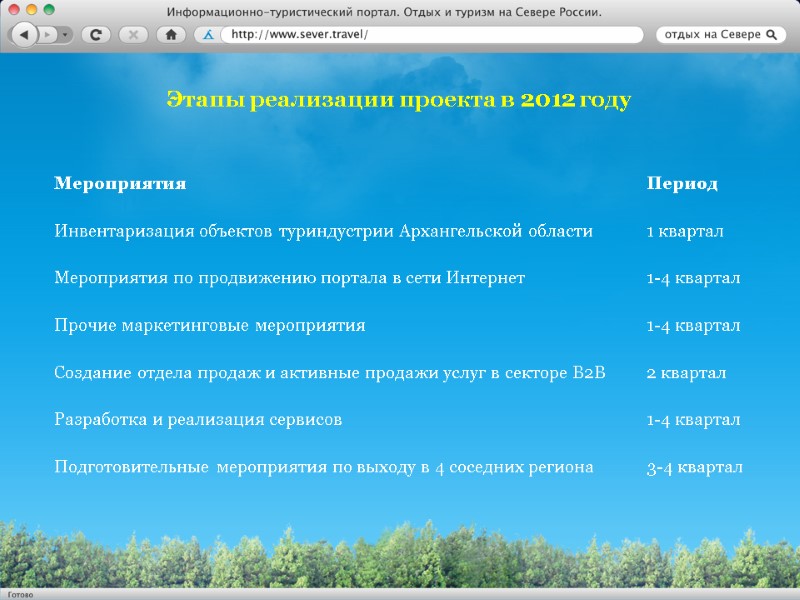Click 1-4 квартал beside Мероприятия по продвижению портала
This screenshot has width=800, height=600.
(693, 278)
